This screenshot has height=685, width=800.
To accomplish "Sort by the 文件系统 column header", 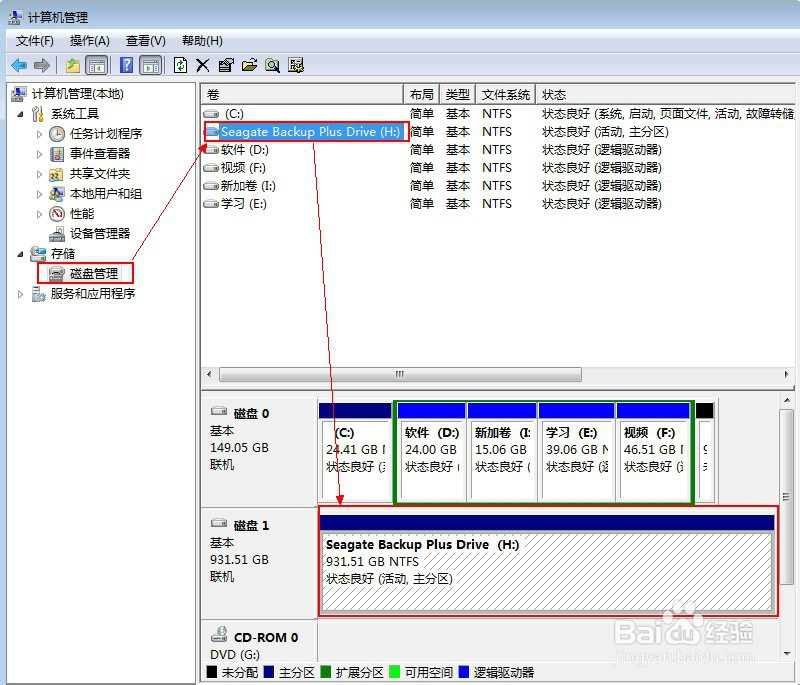I will (506, 94).
